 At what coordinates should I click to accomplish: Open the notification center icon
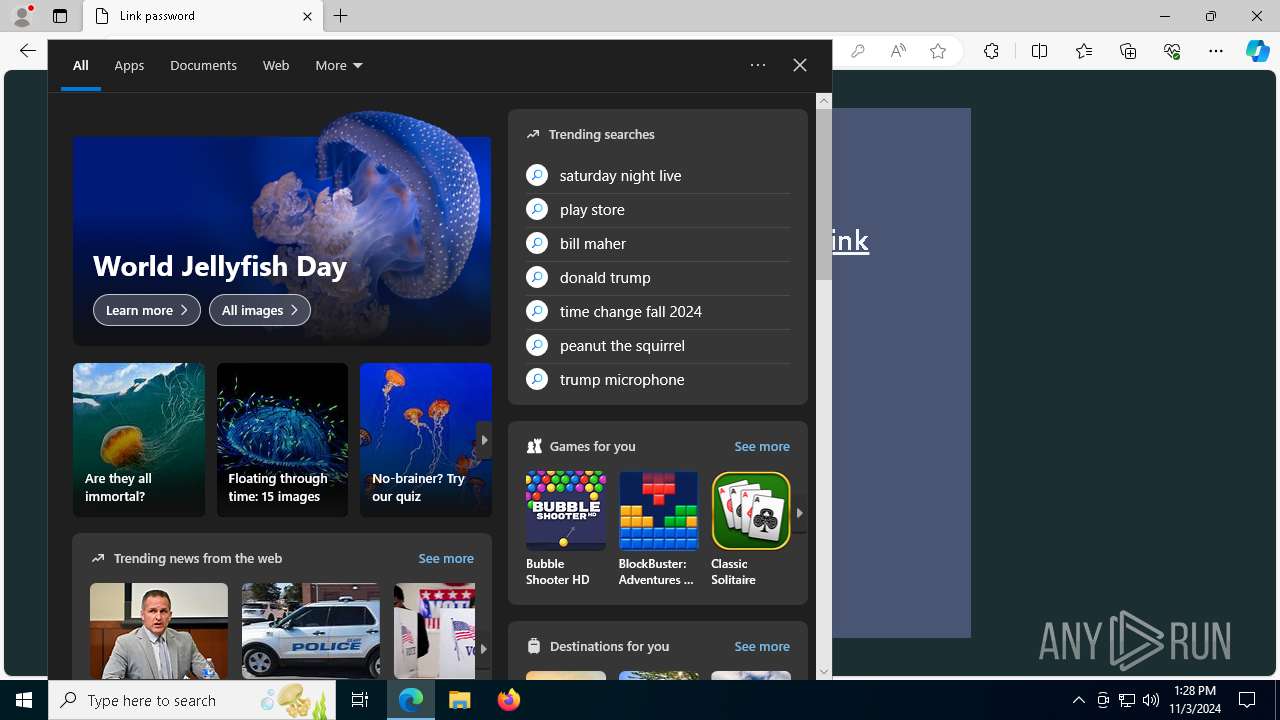point(1248,700)
